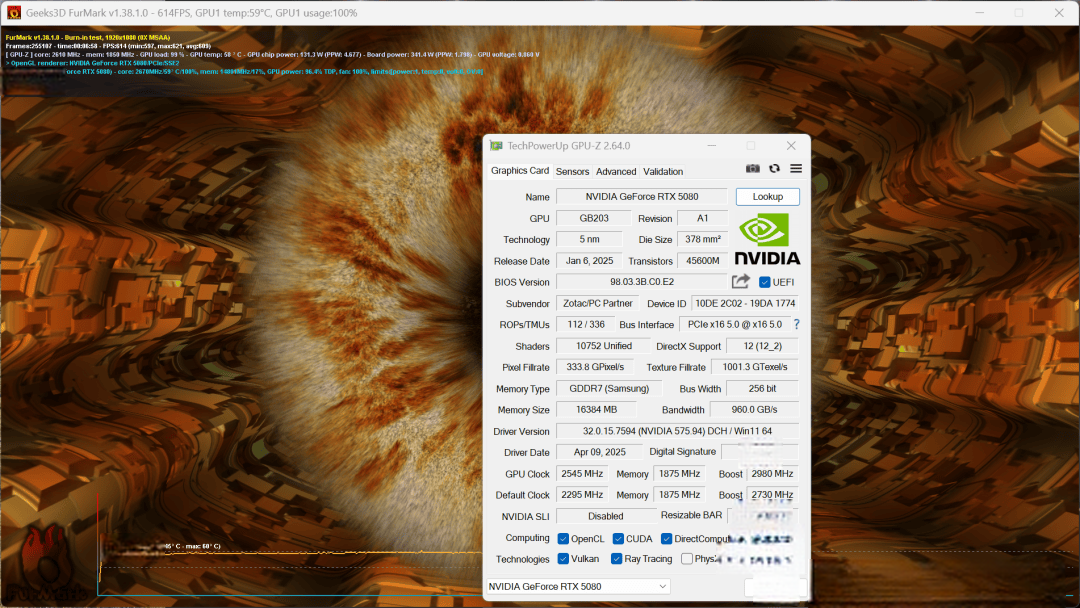1080x608 pixels.
Task: Toggle the Ray Tracing checkbox
Action: tap(616, 558)
